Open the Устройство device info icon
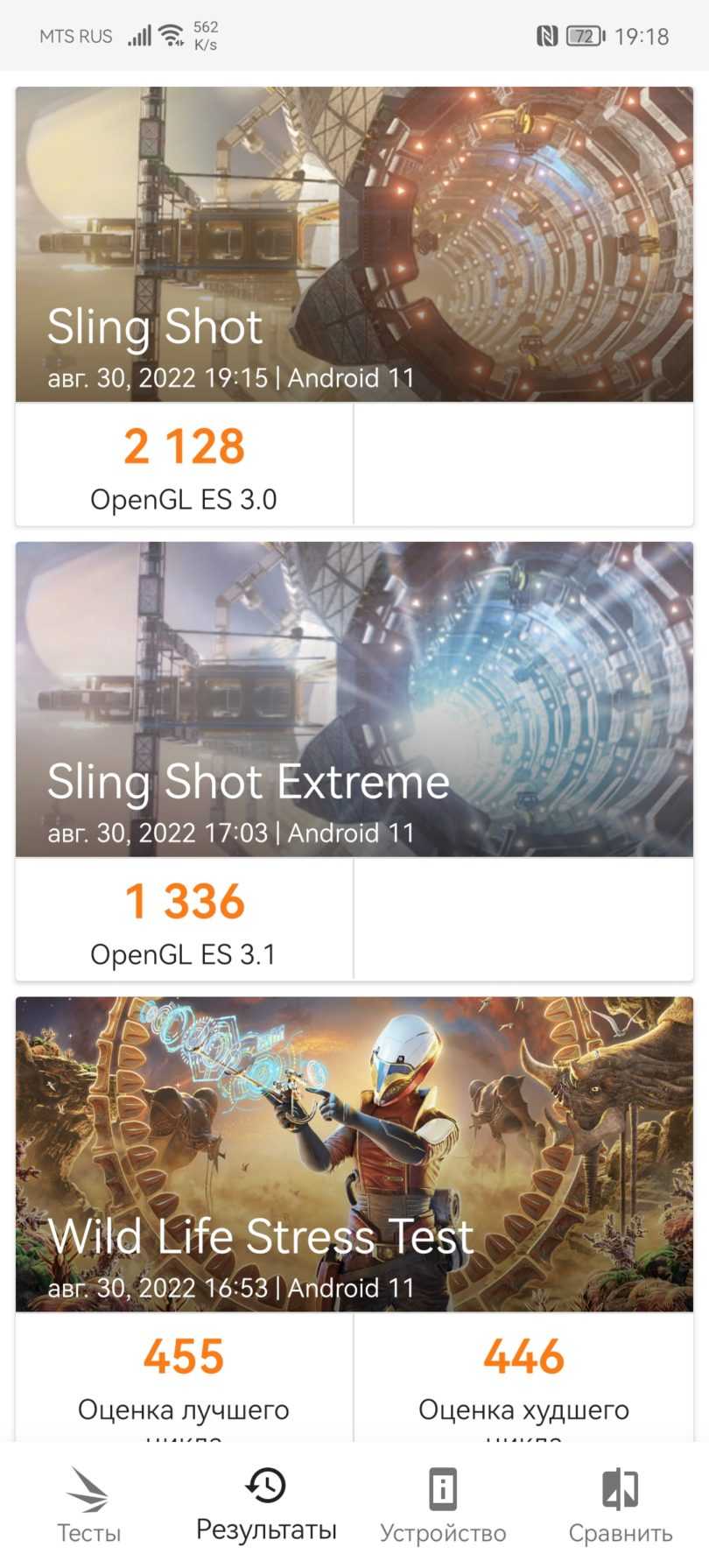 (x=443, y=1488)
